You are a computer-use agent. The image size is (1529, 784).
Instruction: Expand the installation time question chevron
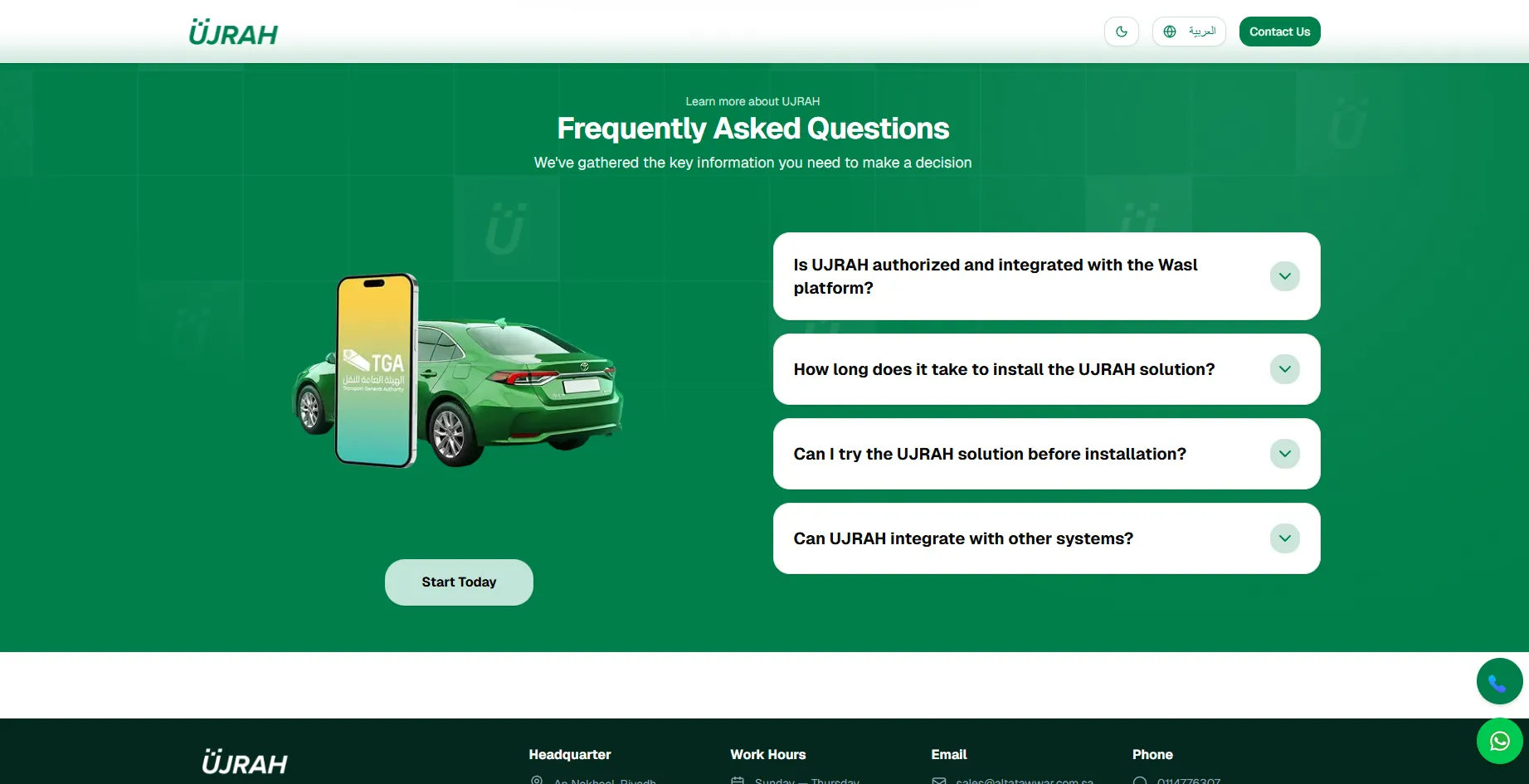(1284, 369)
